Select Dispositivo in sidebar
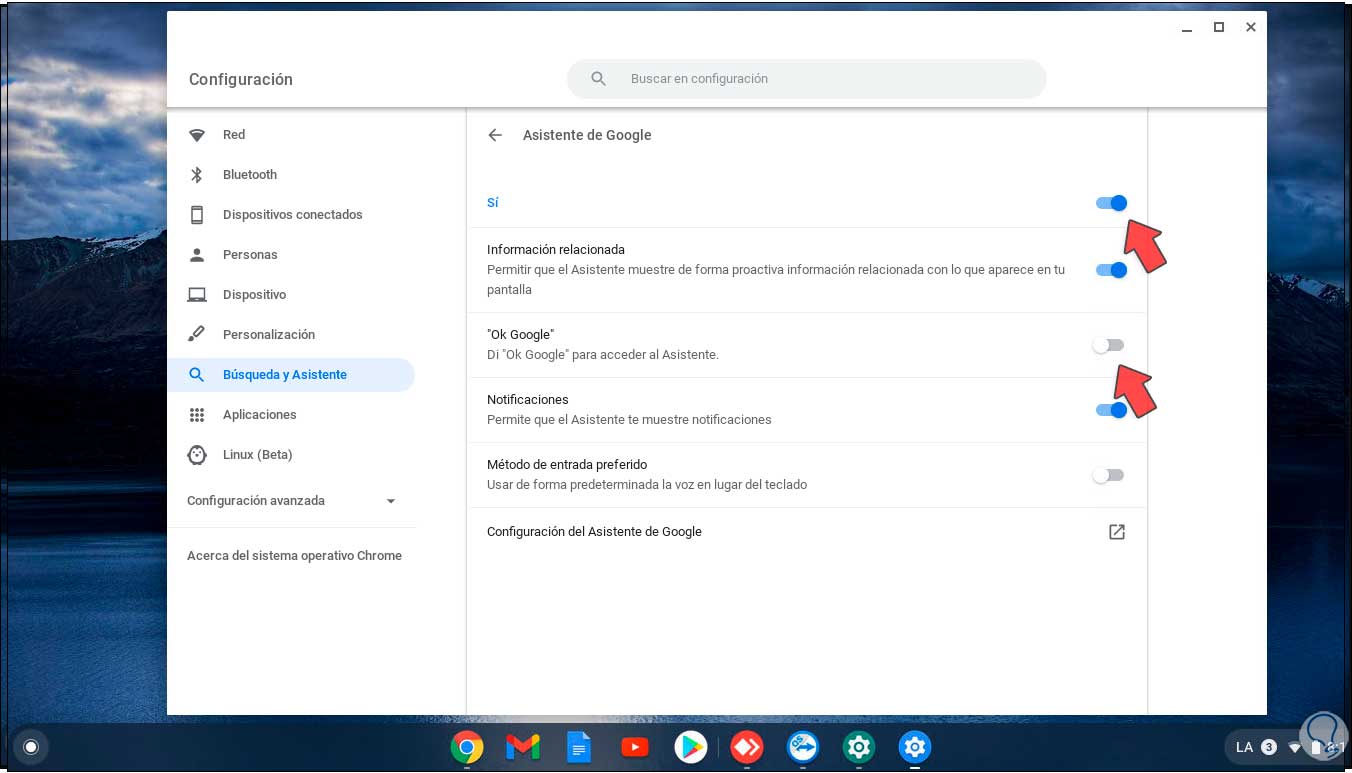 coord(291,295)
